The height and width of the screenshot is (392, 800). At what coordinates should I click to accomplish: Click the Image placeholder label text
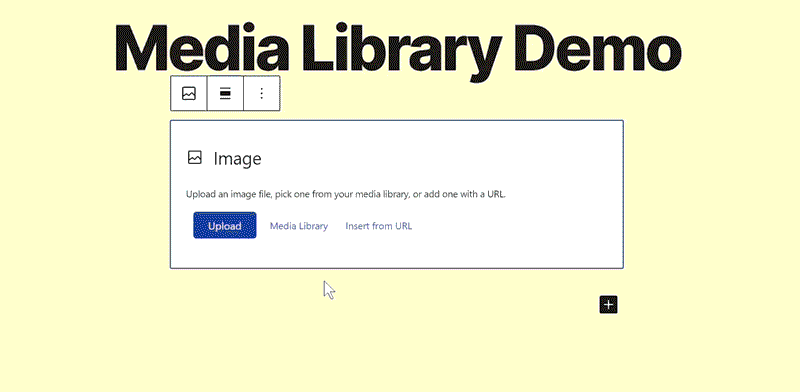tap(237, 158)
